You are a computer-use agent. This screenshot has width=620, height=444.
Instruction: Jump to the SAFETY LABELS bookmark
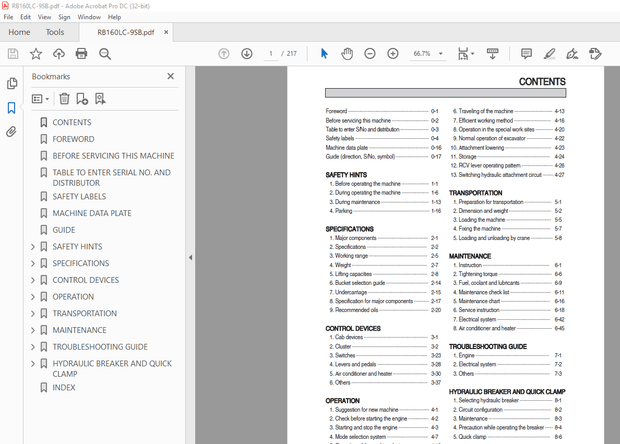tap(79, 196)
